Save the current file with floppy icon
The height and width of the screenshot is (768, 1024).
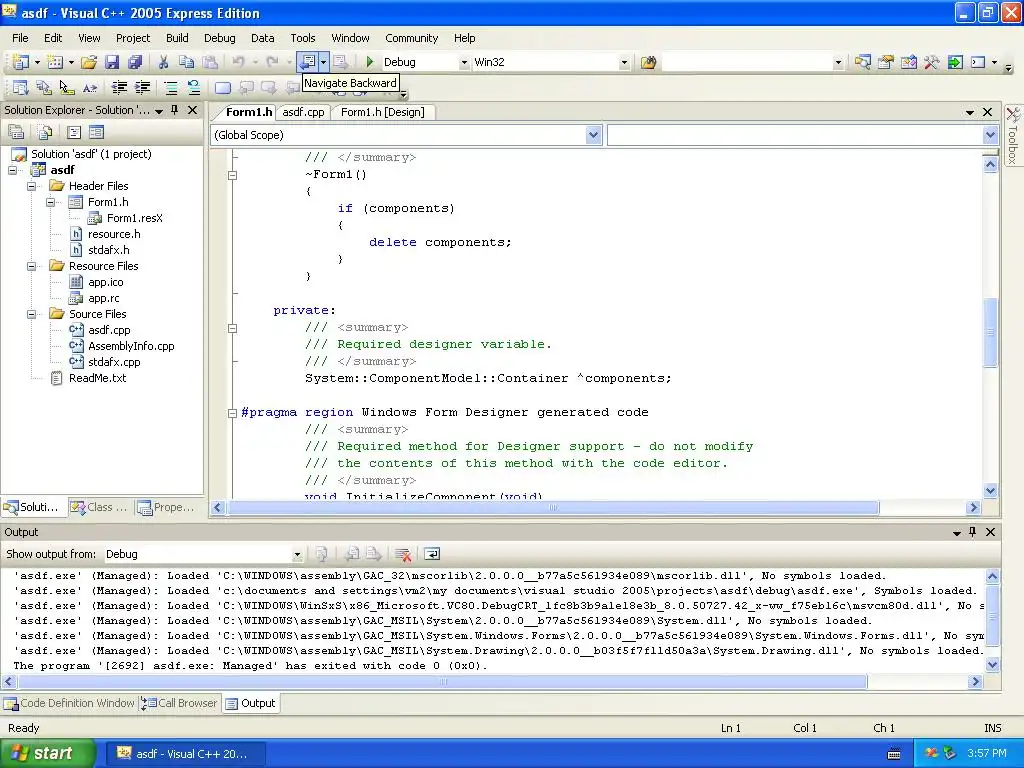pyautogui.click(x=112, y=62)
